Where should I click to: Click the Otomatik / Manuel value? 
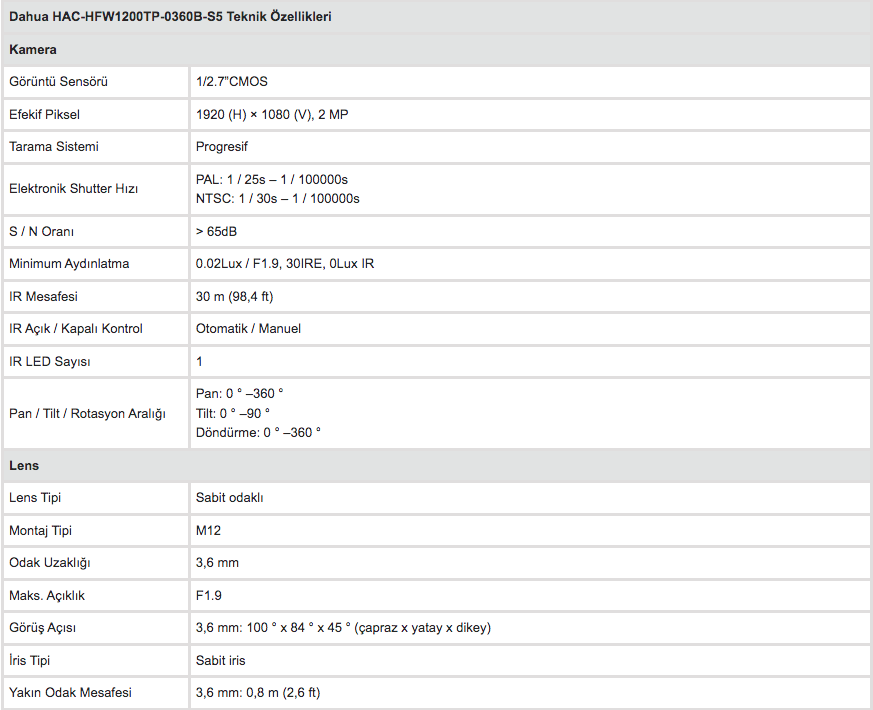(x=248, y=329)
